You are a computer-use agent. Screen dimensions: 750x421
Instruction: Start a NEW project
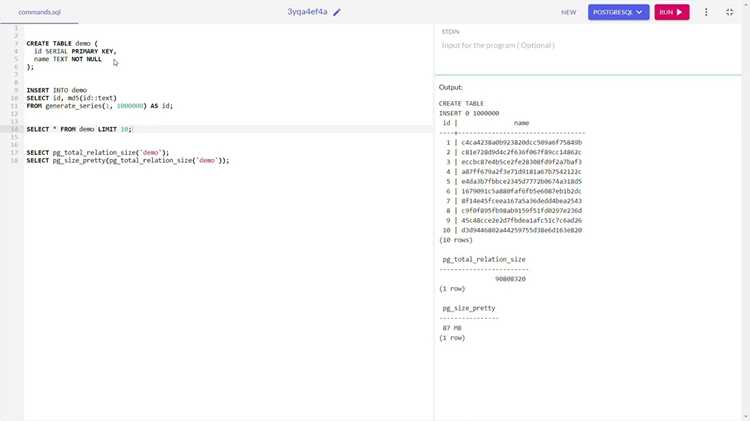pyautogui.click(x=568, y=12)
